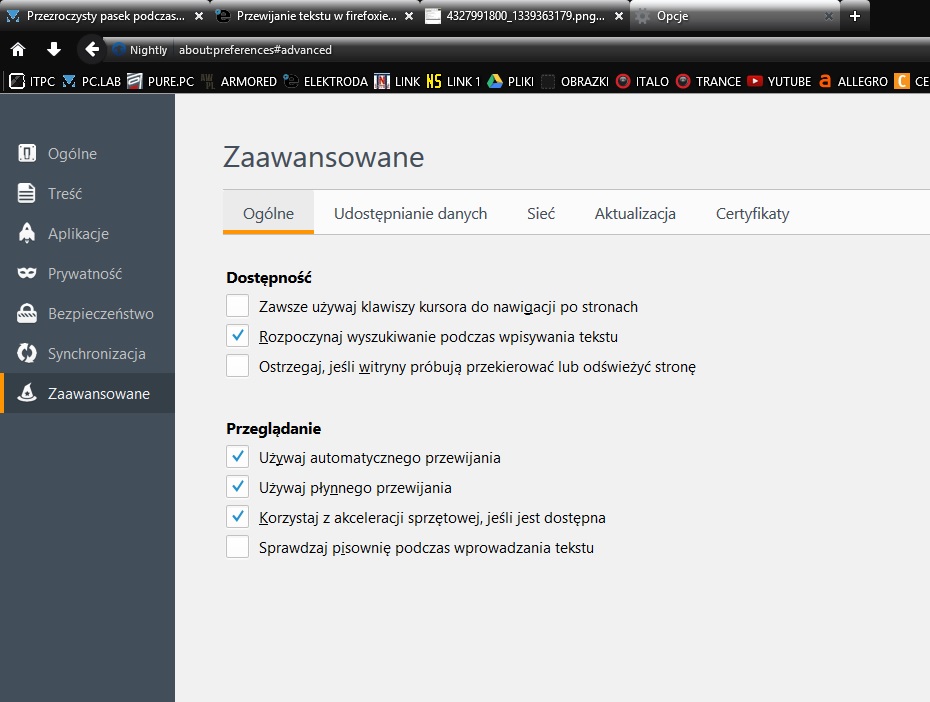Screen dimensions: 930x702
Task: Switch to 'Przezroczysty pasek podczas' browser tab
Action: point(106,16)
